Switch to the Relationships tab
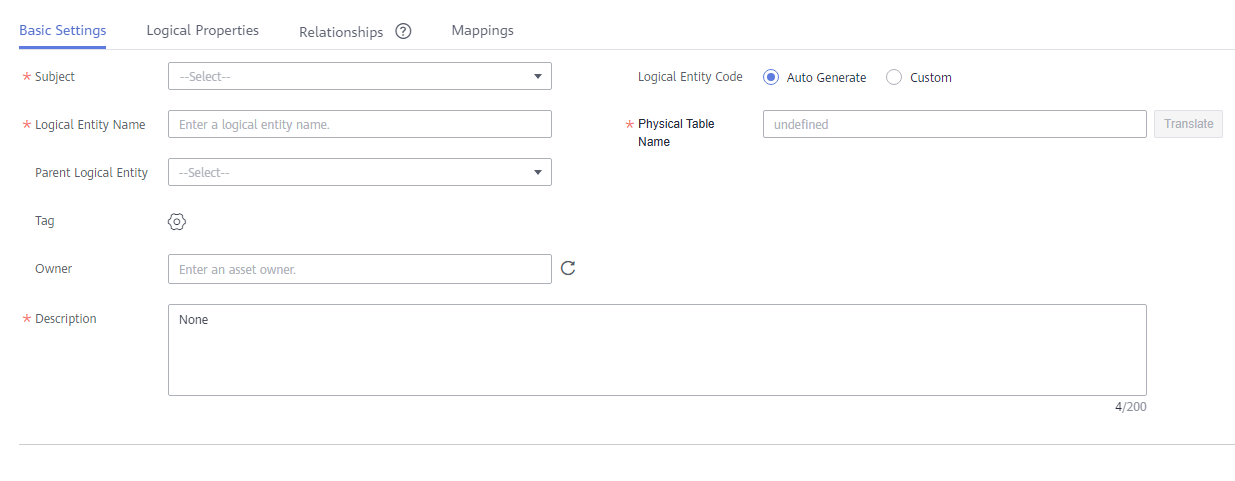Viewport: 1235px width, 481px height. [341, 32]
